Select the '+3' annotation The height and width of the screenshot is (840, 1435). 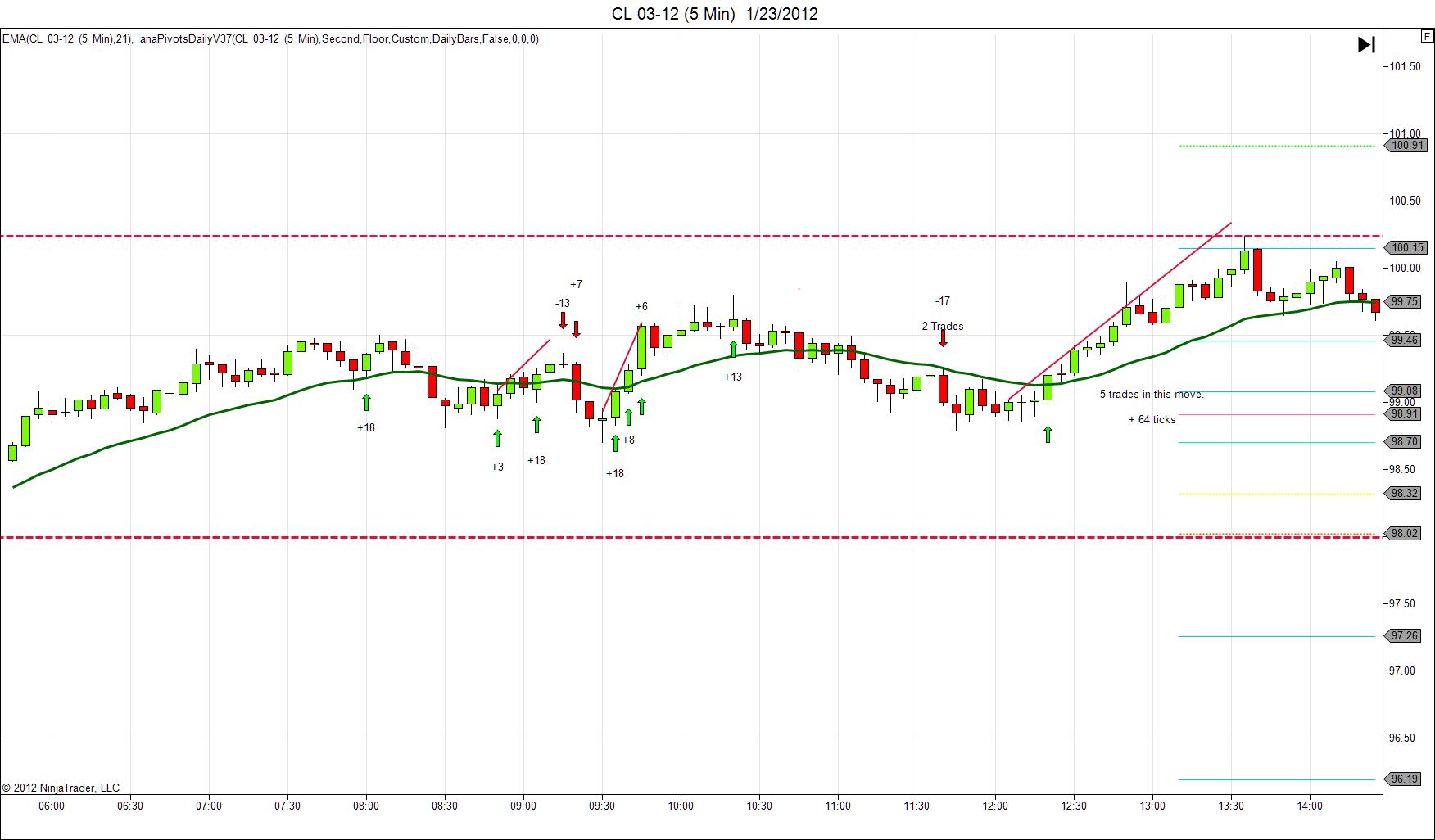point(497,467)
